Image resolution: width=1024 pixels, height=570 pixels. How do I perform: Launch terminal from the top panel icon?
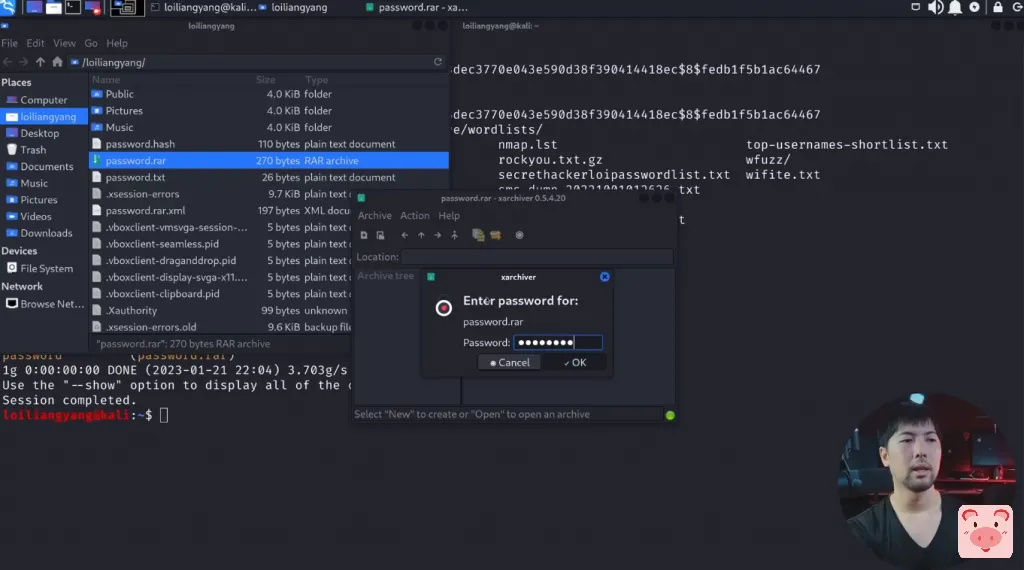[73, 7]
